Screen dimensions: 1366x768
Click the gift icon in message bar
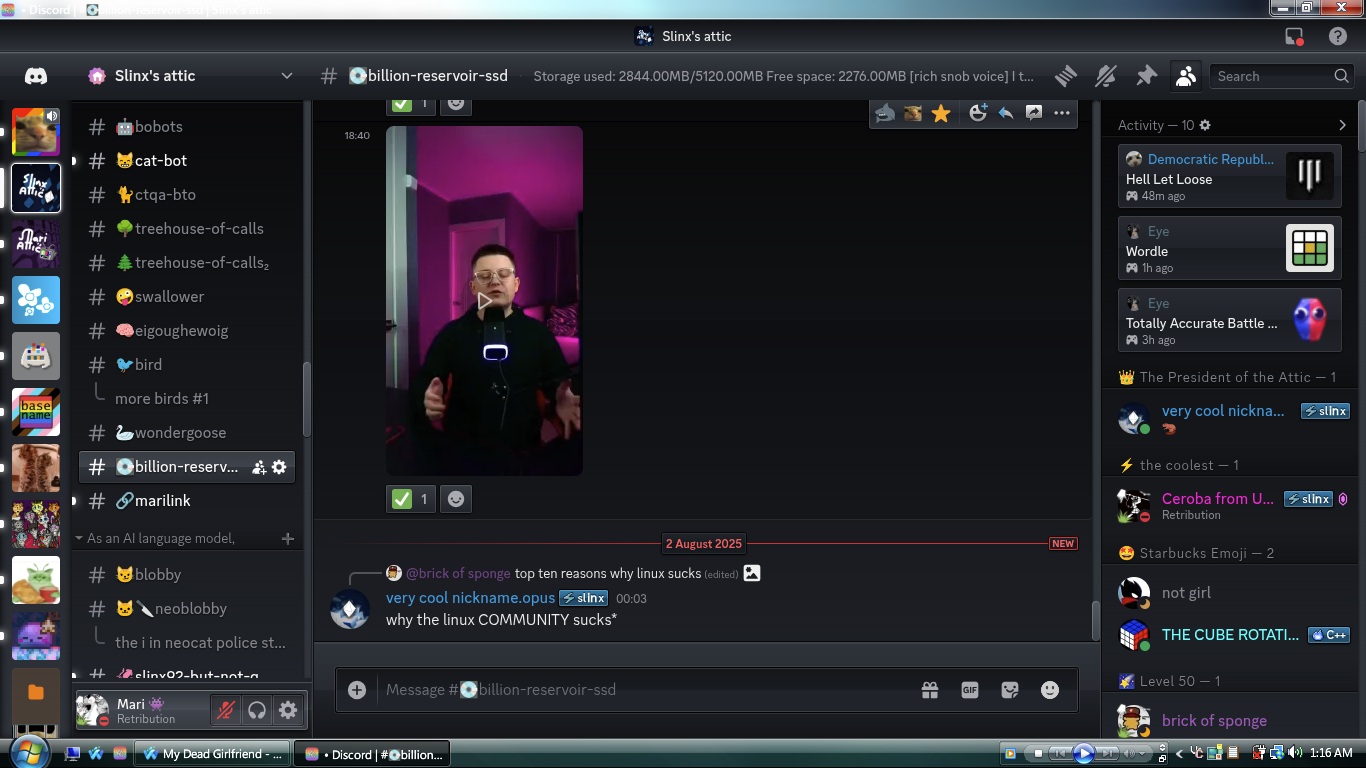930,690
